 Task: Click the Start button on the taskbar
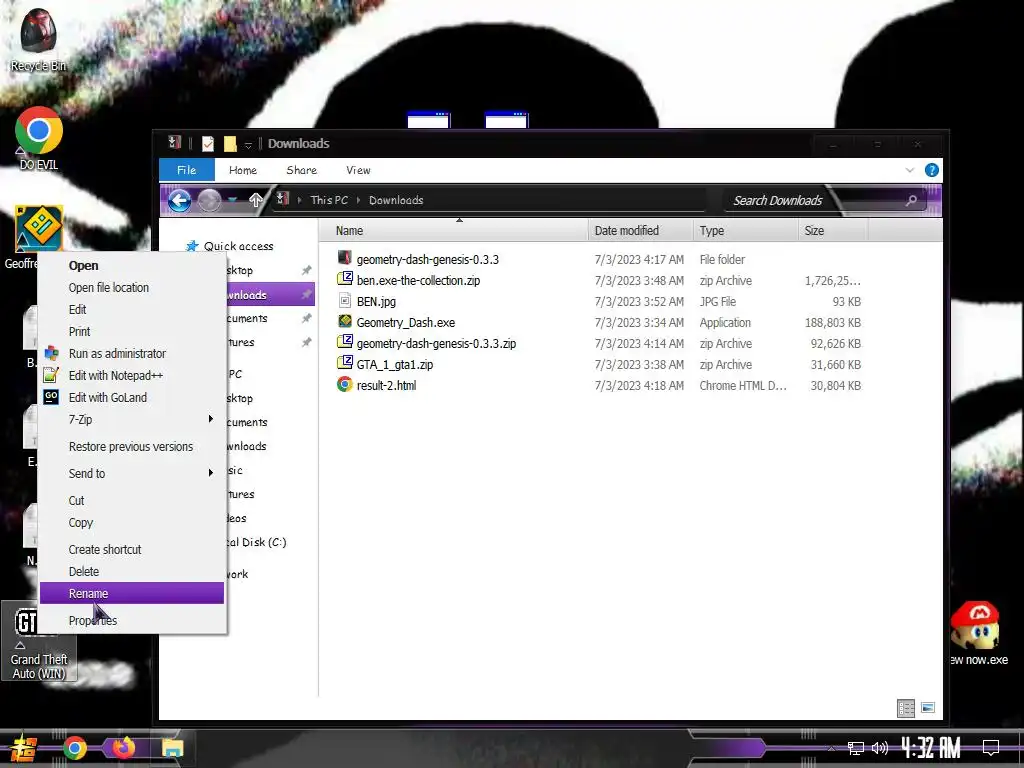24,748
